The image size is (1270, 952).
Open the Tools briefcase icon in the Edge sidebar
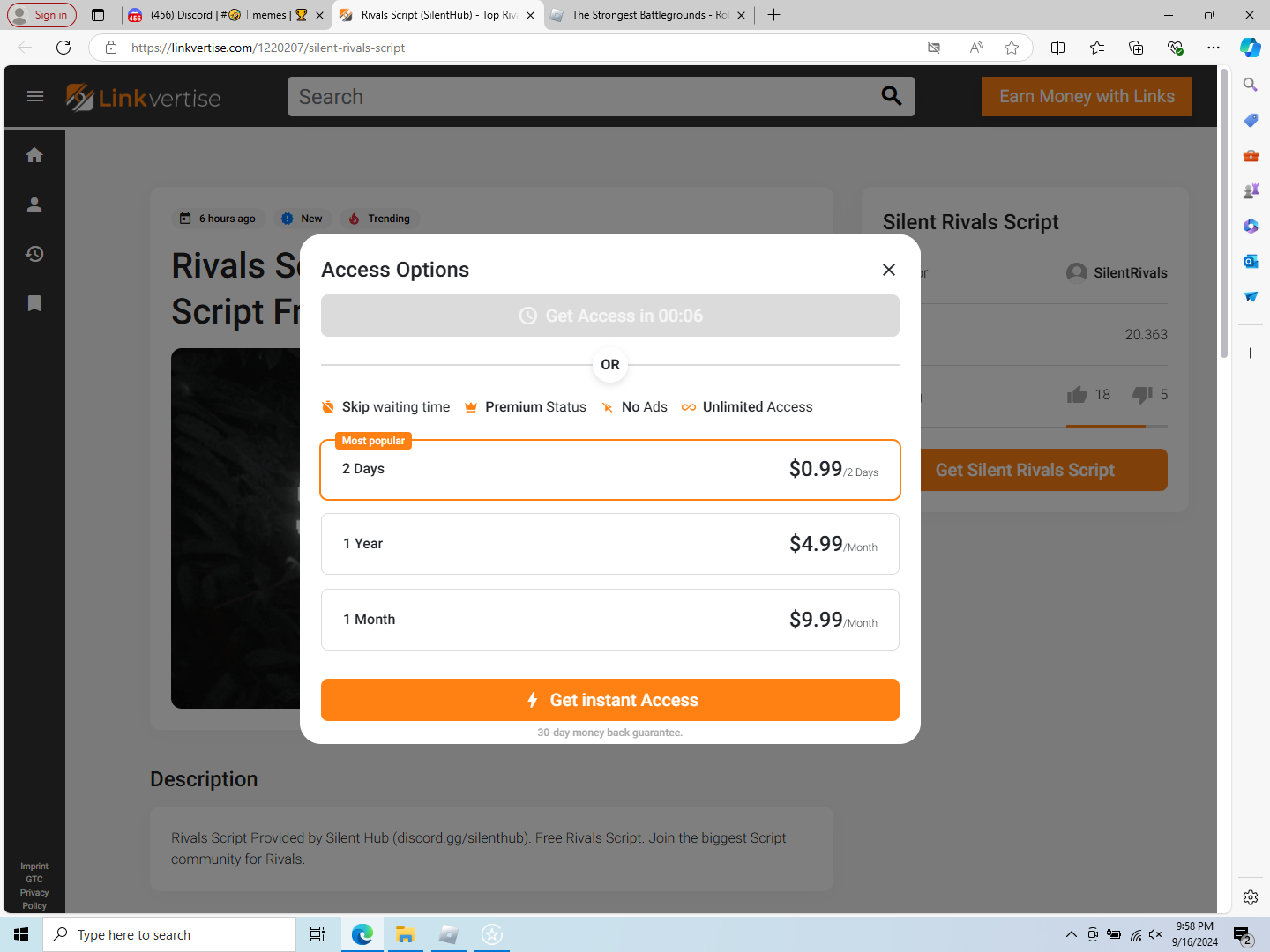[x=1251, y=155]
